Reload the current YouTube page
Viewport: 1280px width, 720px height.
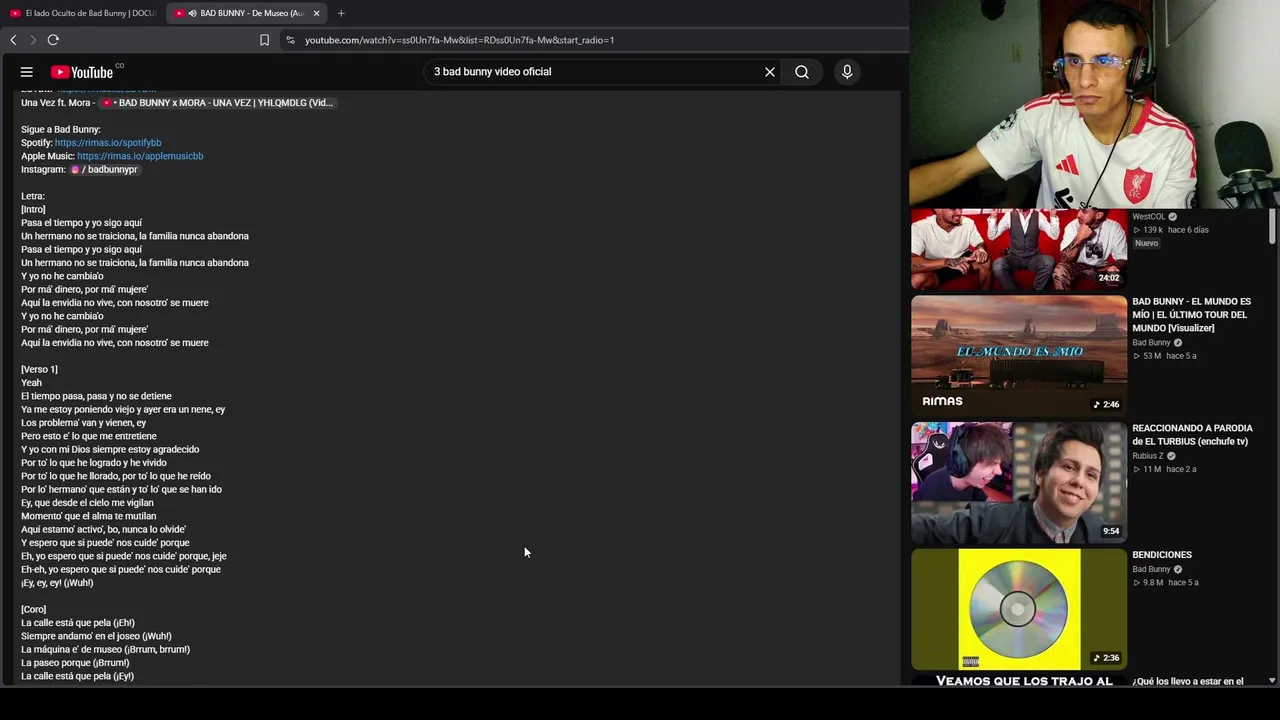53,40
